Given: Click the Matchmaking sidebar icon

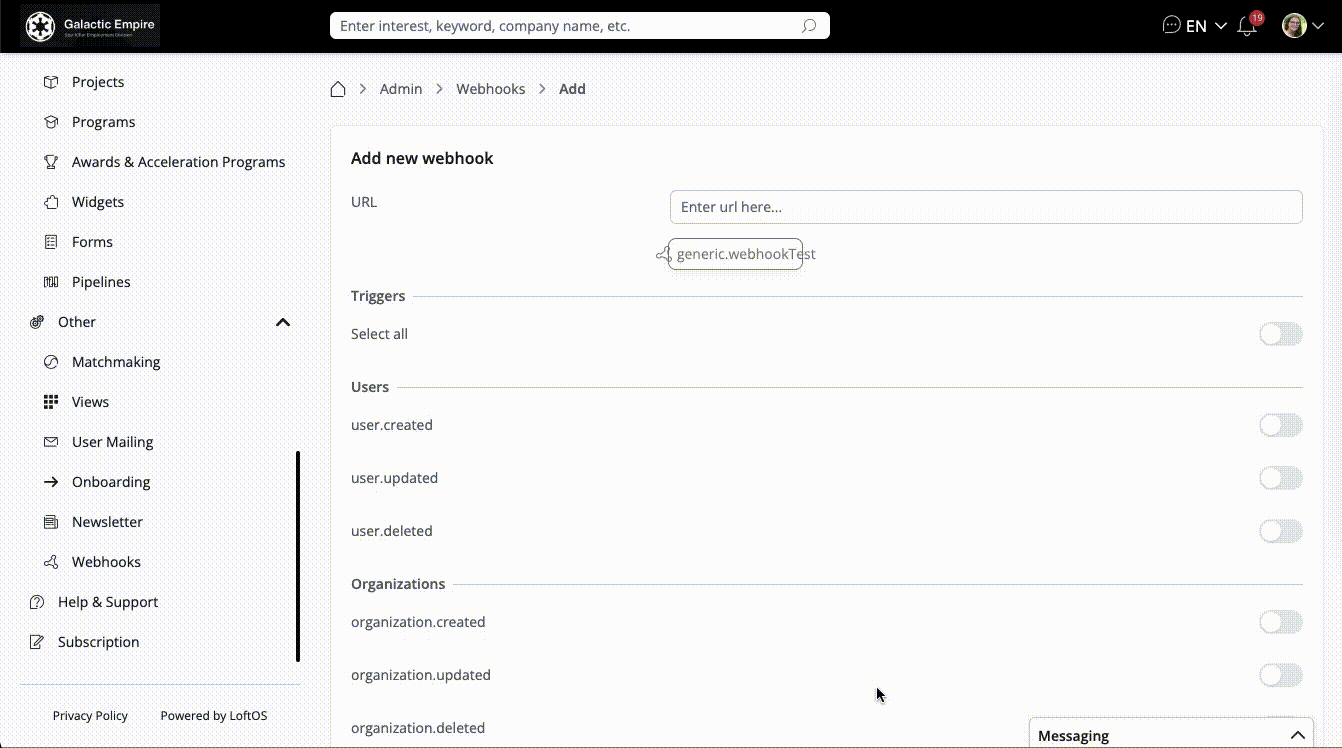Looking at the screenshot, I should tap(51, 362).
